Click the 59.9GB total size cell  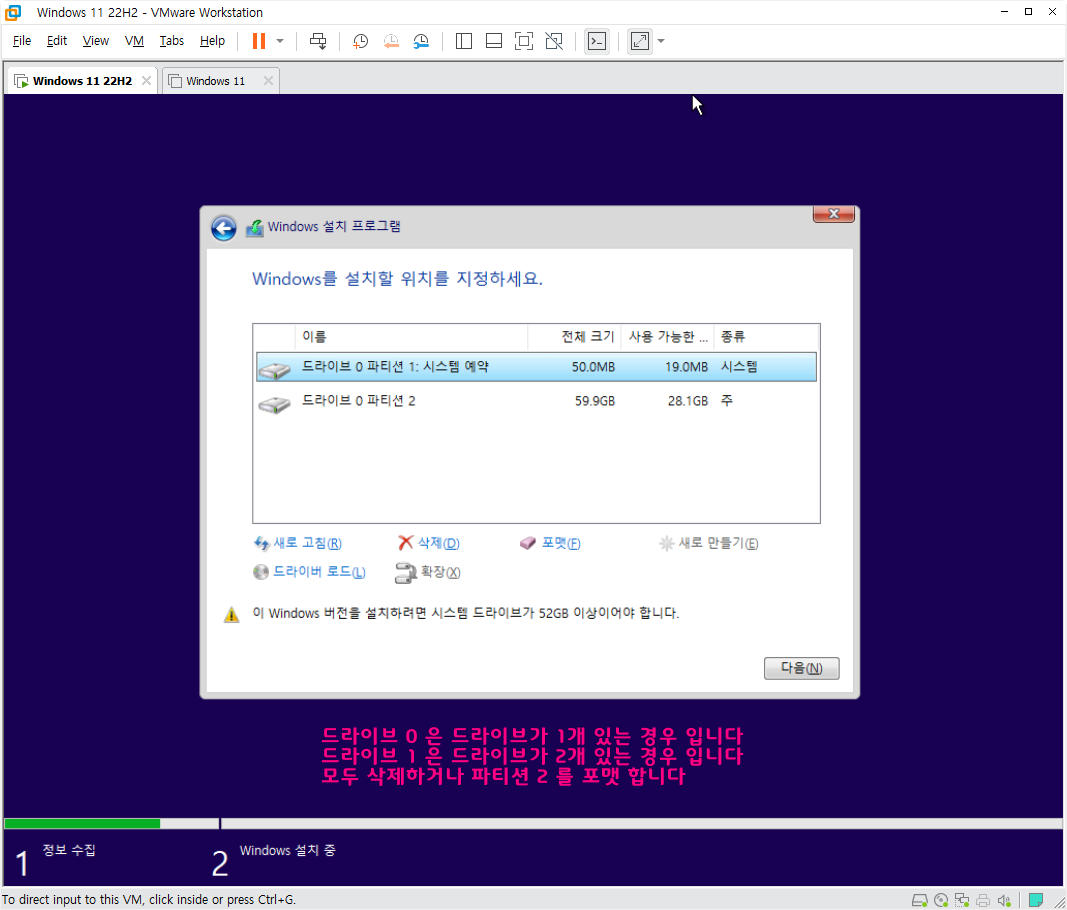595,401
